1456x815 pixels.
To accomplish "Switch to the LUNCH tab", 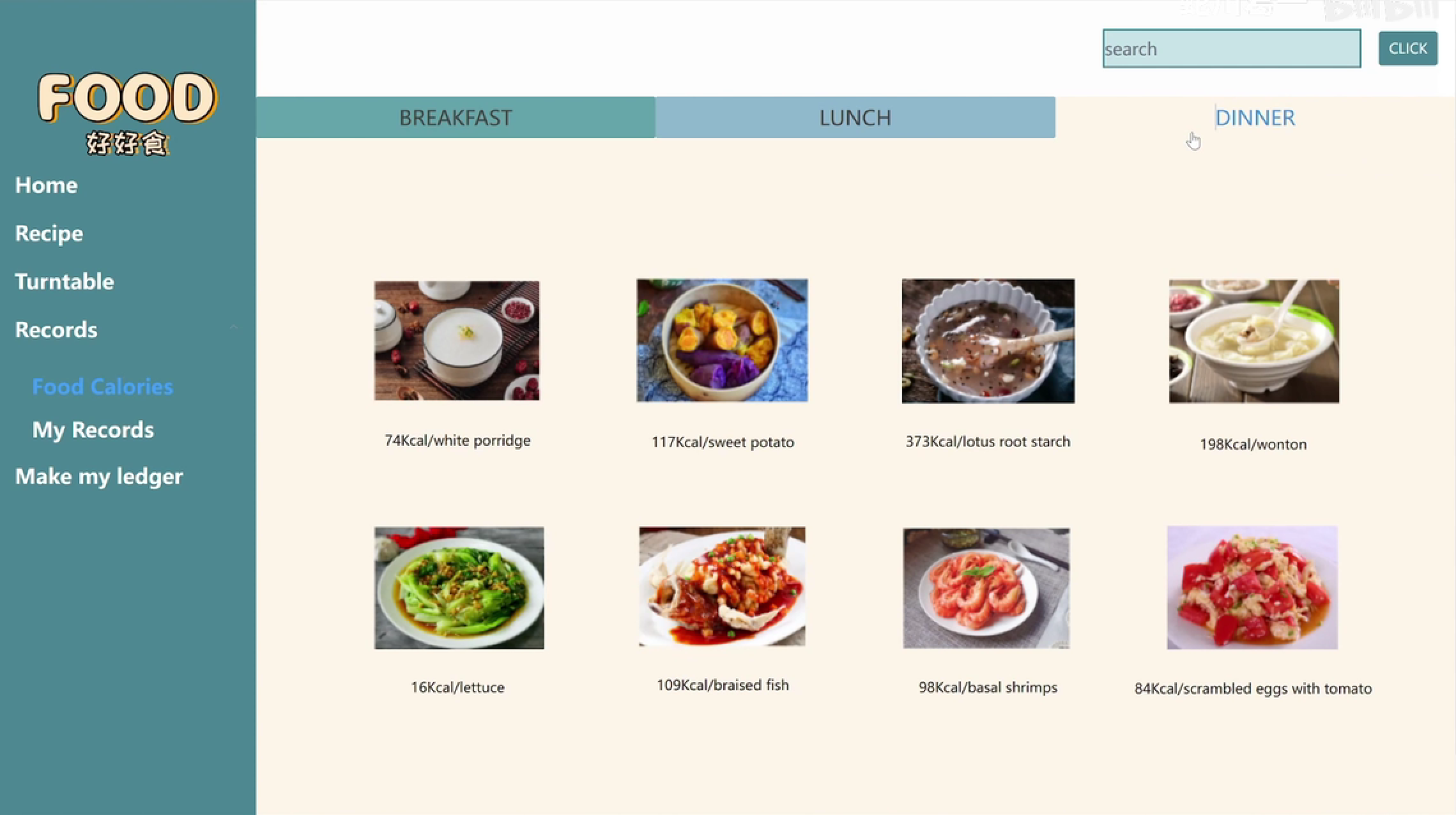I will (855, 118).
